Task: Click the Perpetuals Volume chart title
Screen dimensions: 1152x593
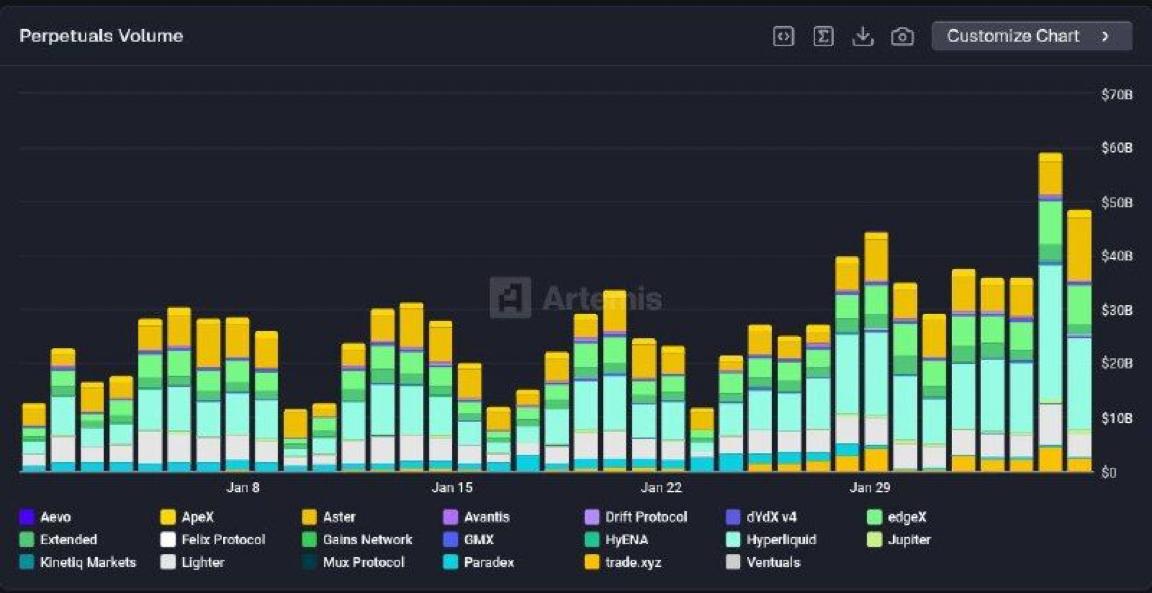Action: [101, 36]
